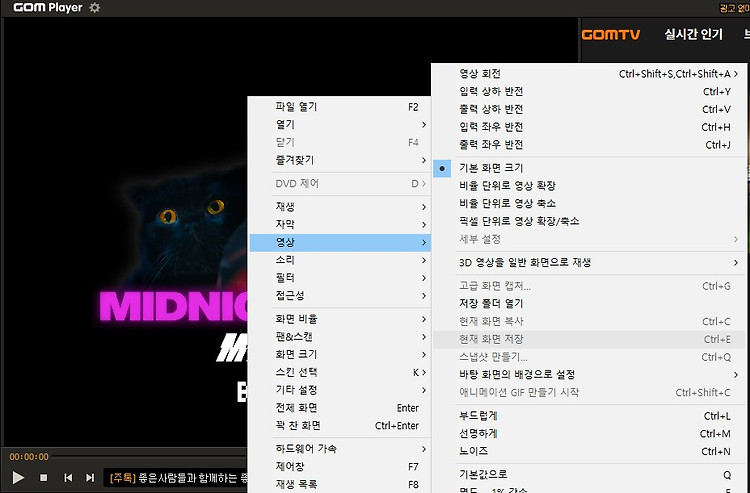The width and height of the screenshot is (750, 493).
Task: Expand the 즐겨찾기 submenu
Action: (340, 160)
